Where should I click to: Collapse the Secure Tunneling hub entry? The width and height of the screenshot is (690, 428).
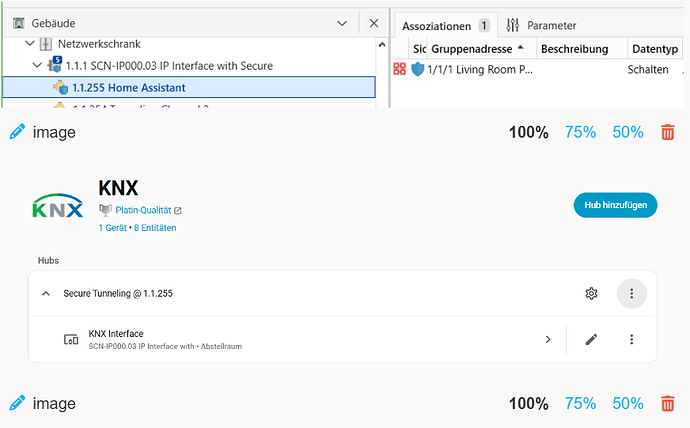click(x=46, y=293)
